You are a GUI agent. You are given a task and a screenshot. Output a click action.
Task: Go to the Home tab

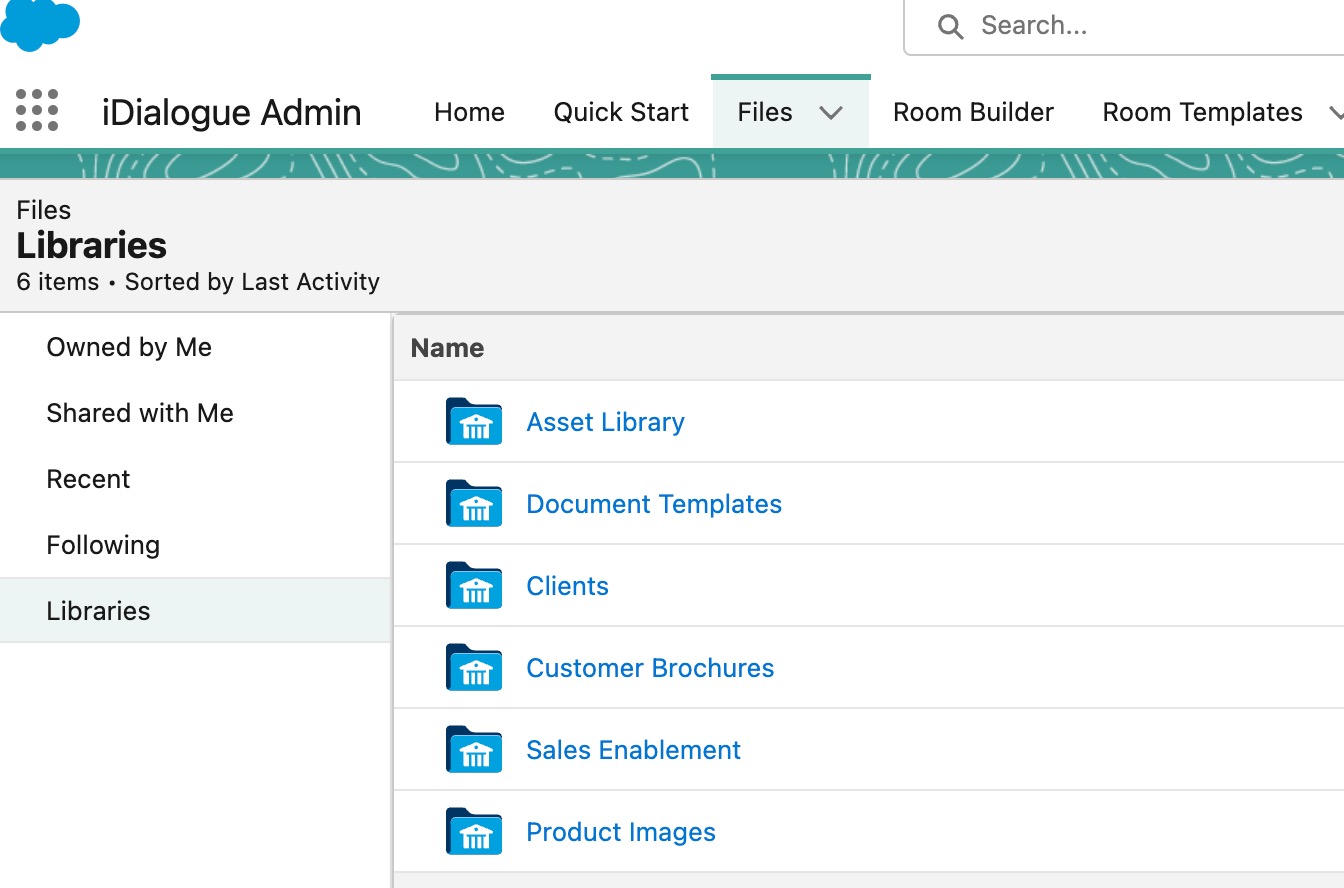(x=469, y=112)
